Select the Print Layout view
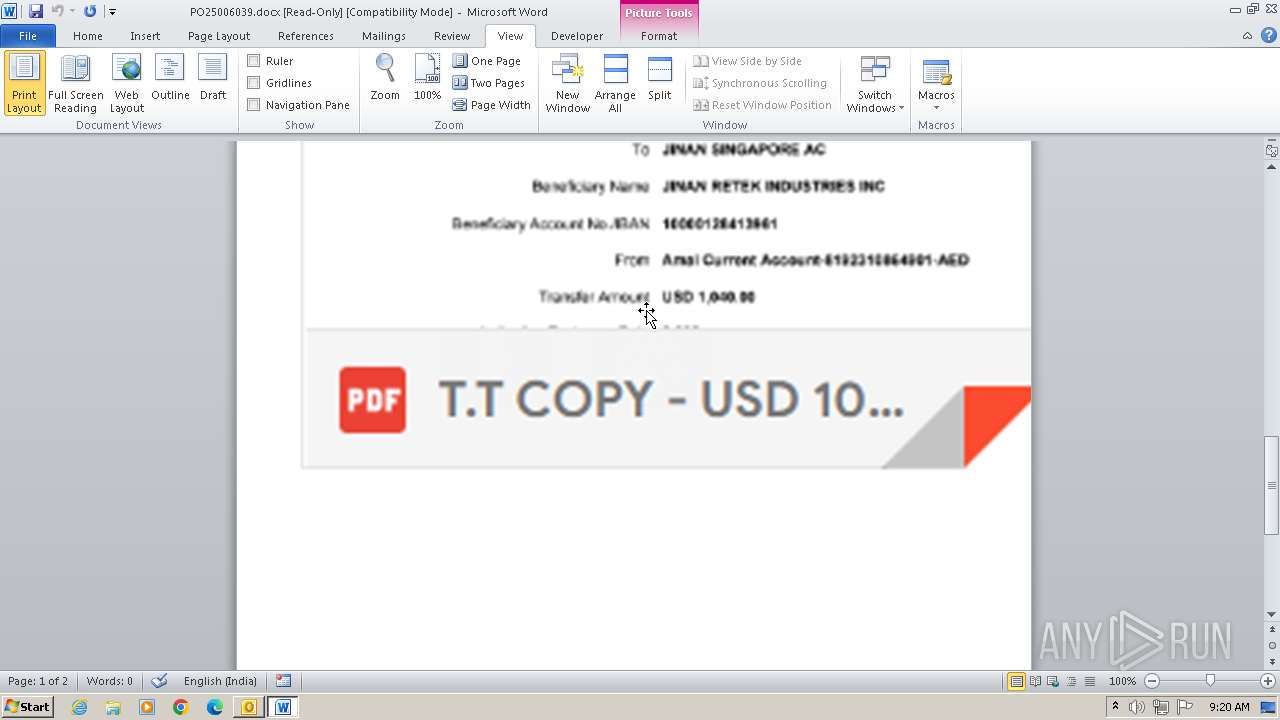The height and width of the screenshot is (720, 1280). tap(25, 83)
